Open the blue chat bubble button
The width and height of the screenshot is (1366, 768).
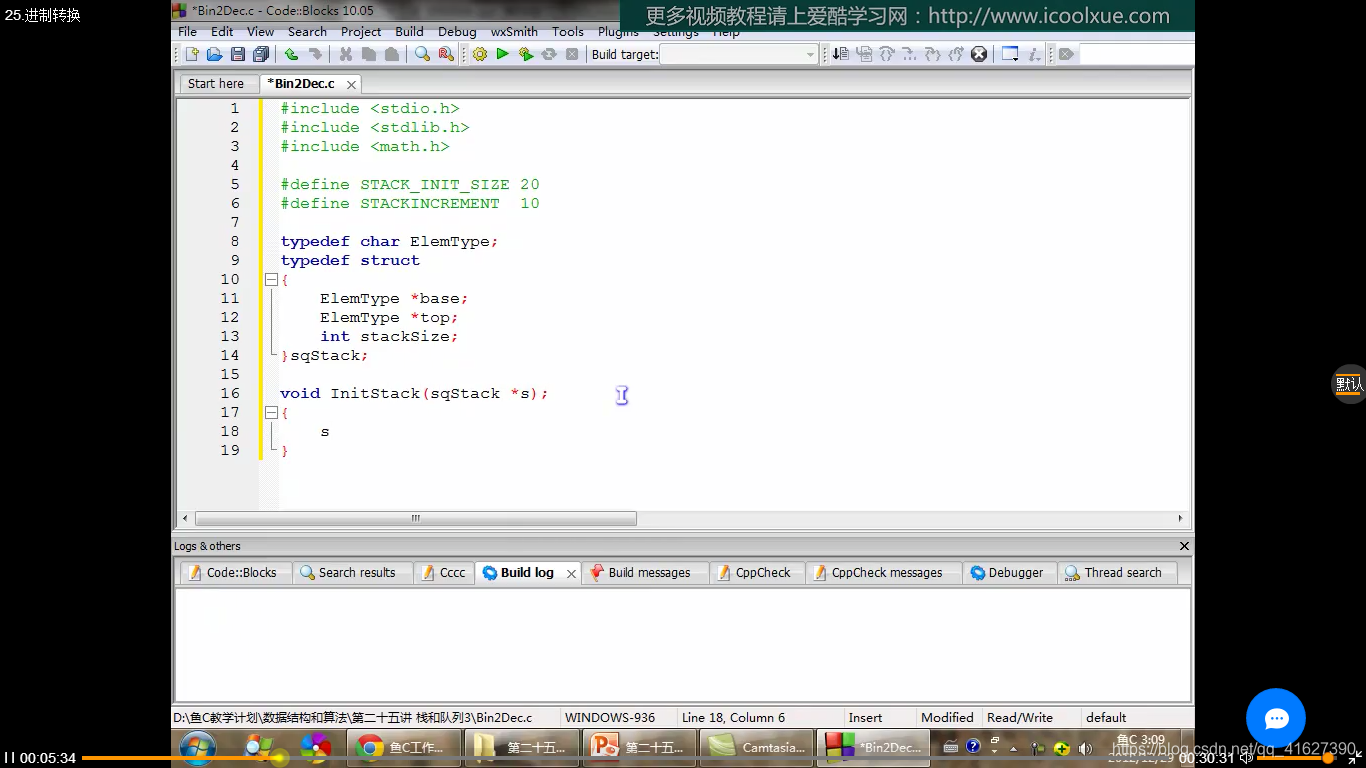coord(1276,718)
